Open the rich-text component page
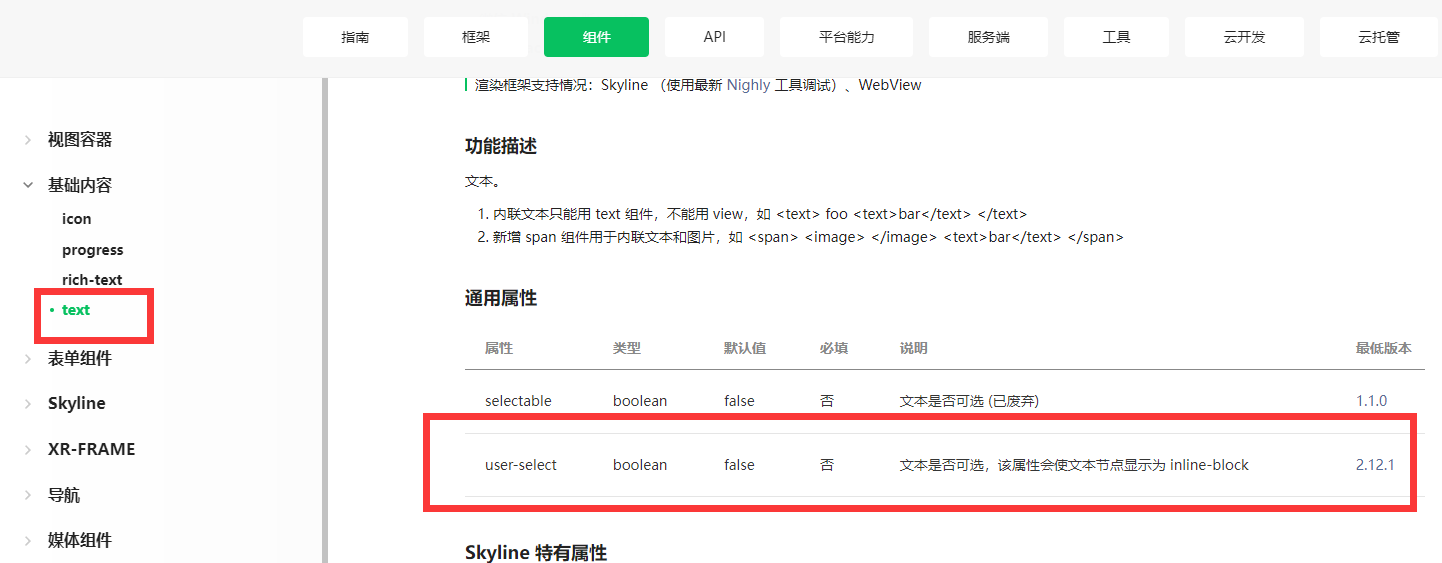Viewport: 1442px width, 563px height. coord(92,280)
